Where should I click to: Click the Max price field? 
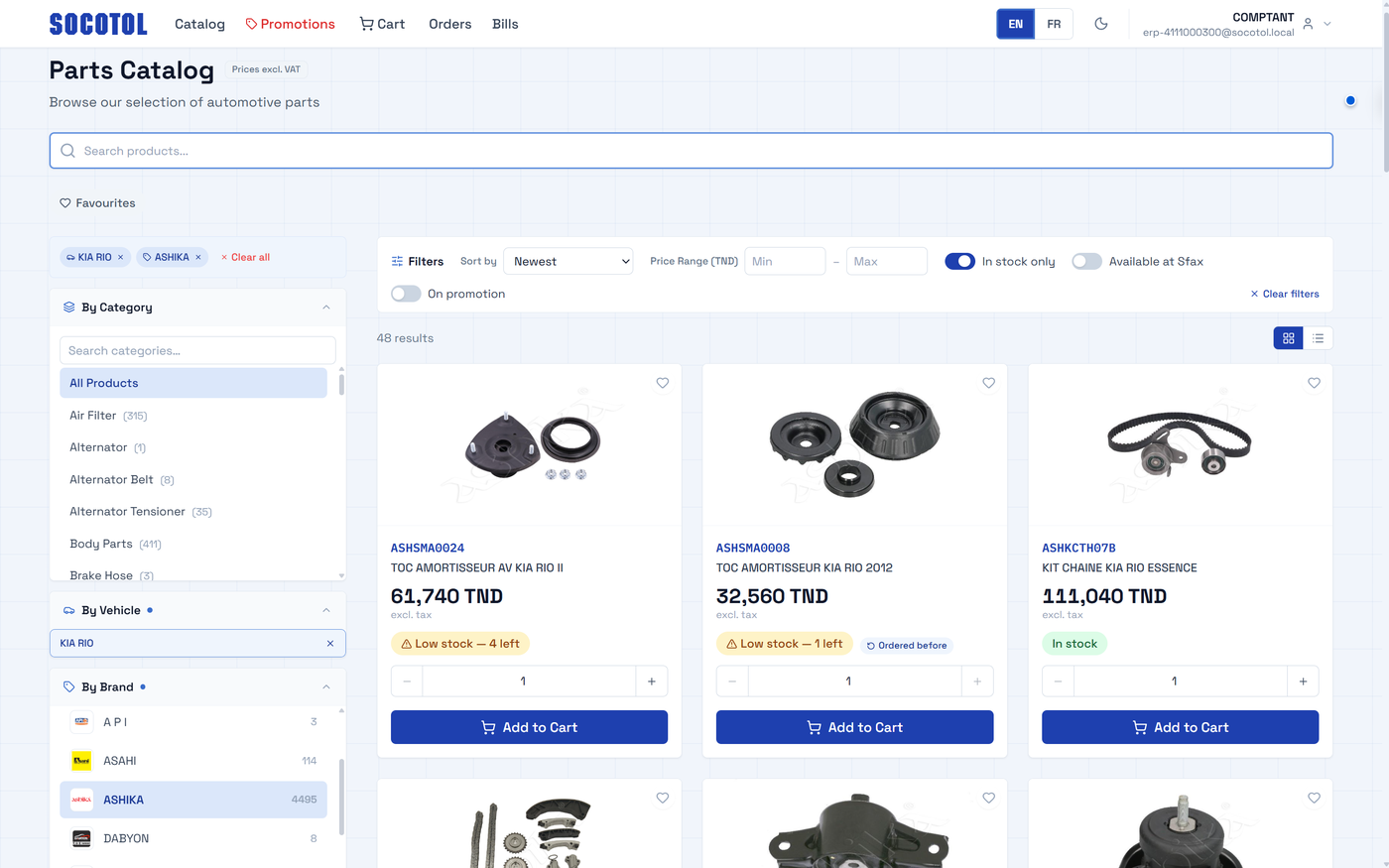pyautogui.click(x=887, y=261)
